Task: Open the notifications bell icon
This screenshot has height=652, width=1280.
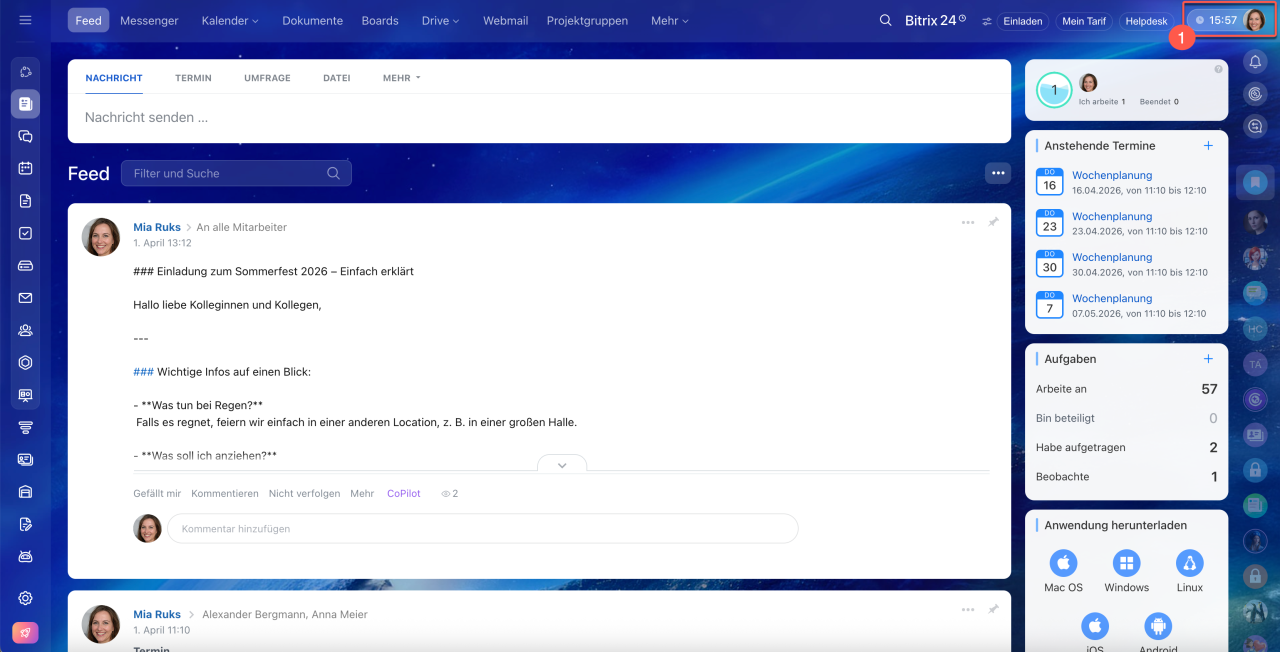Action: (1255, 62)
